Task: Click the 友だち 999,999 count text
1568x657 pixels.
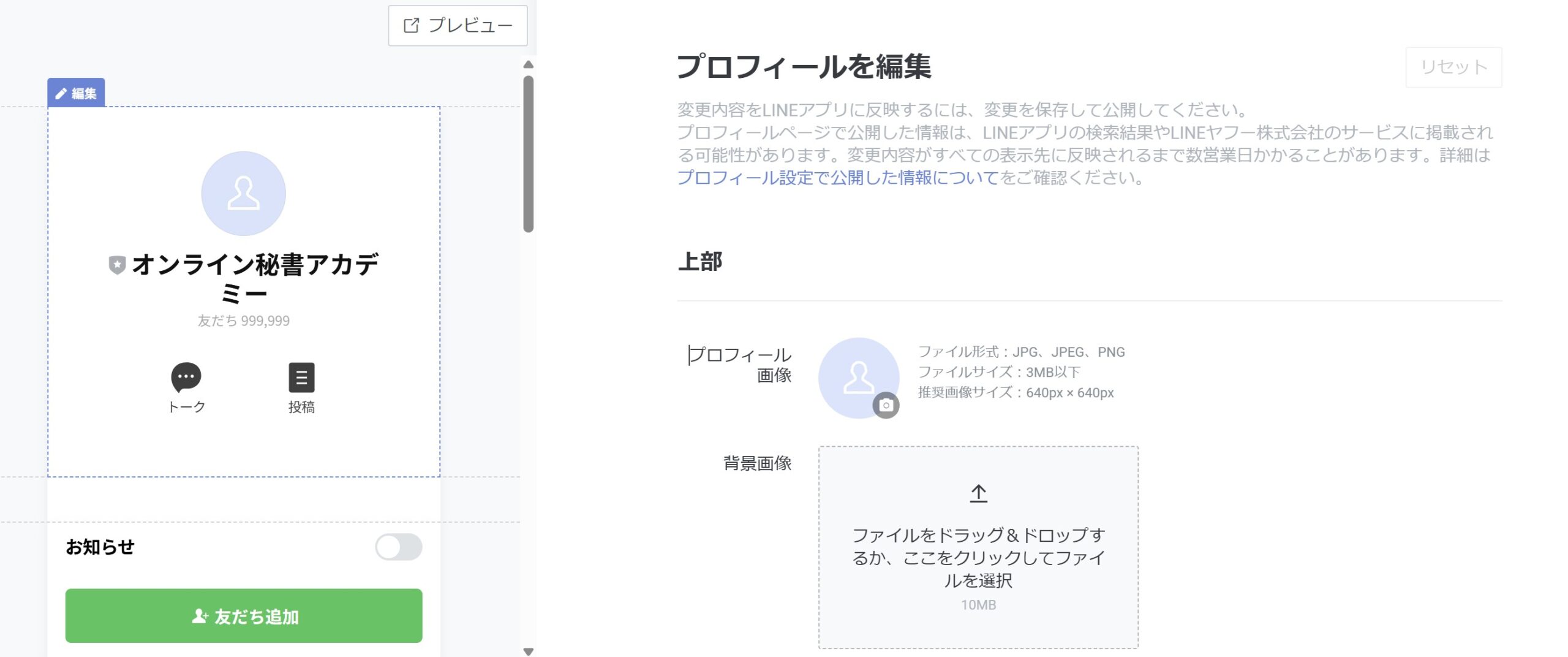Action: click(243, 321)
